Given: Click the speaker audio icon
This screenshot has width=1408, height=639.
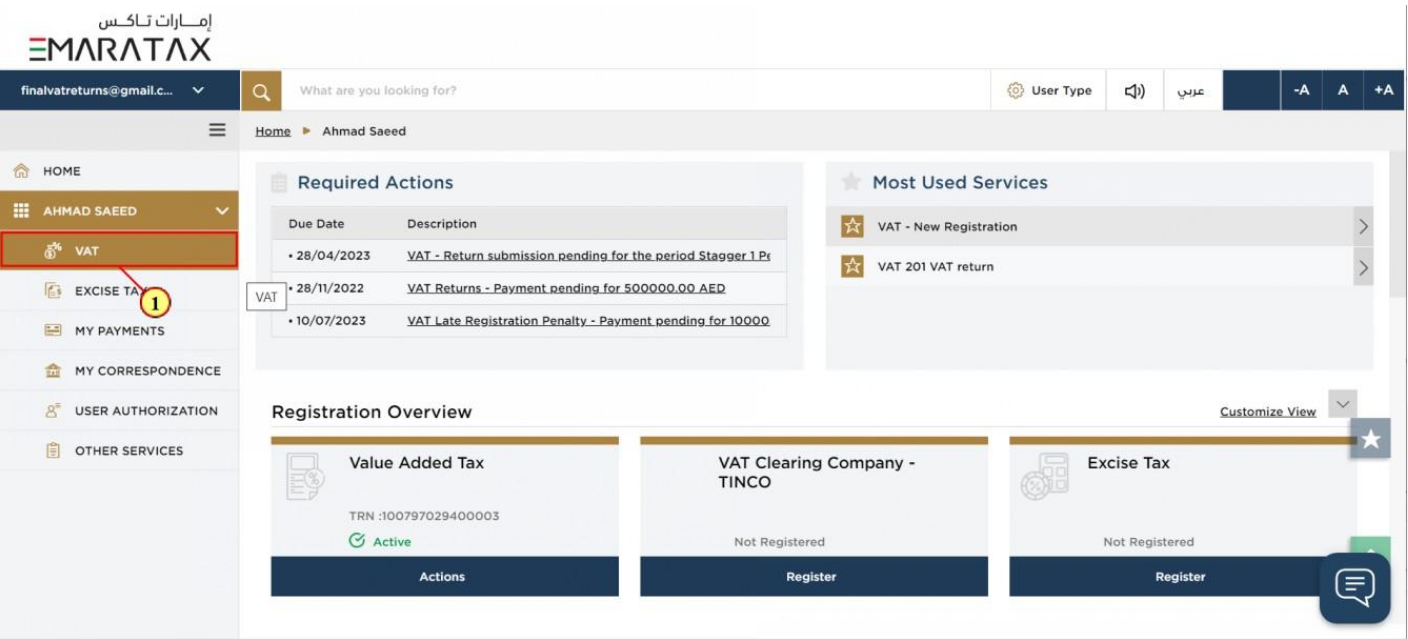Looking at the screenshot, I should [1135, 91].
